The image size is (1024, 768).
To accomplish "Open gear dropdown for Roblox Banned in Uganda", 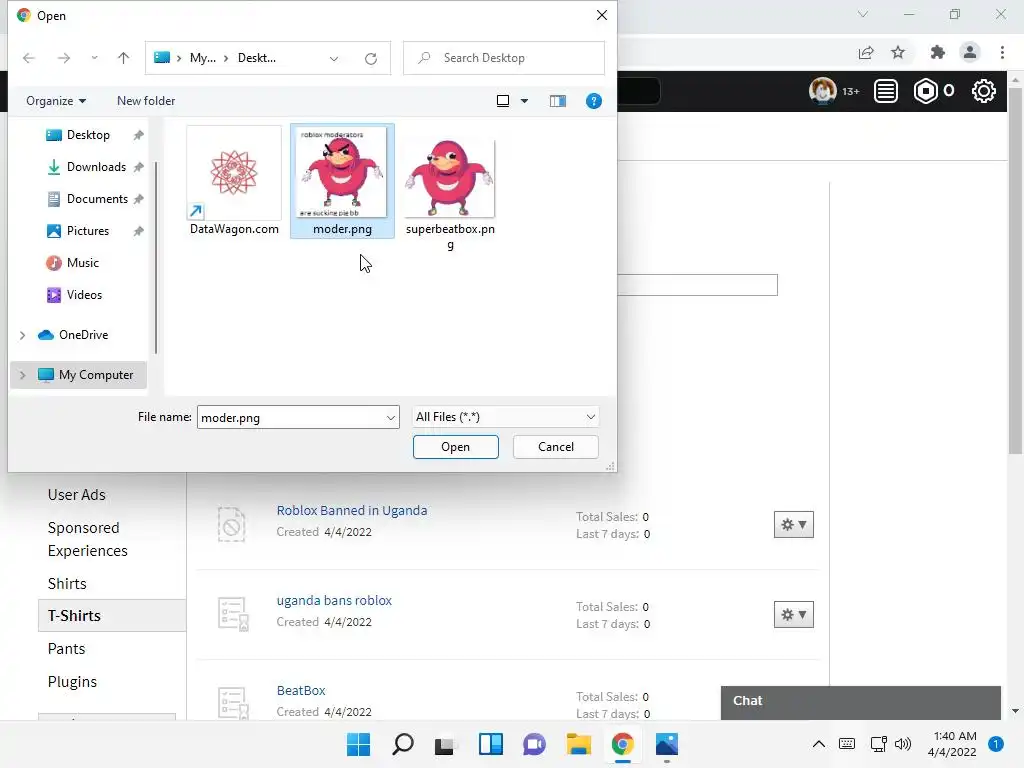I will [x=793, y=524].
